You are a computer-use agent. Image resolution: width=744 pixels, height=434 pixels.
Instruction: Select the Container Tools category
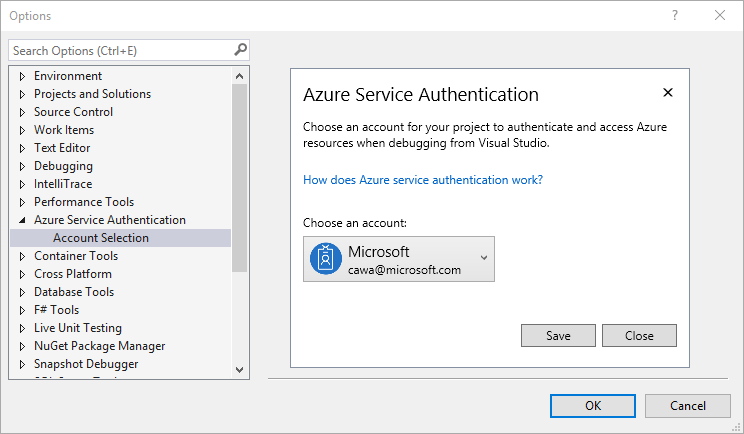coord(76,256)
